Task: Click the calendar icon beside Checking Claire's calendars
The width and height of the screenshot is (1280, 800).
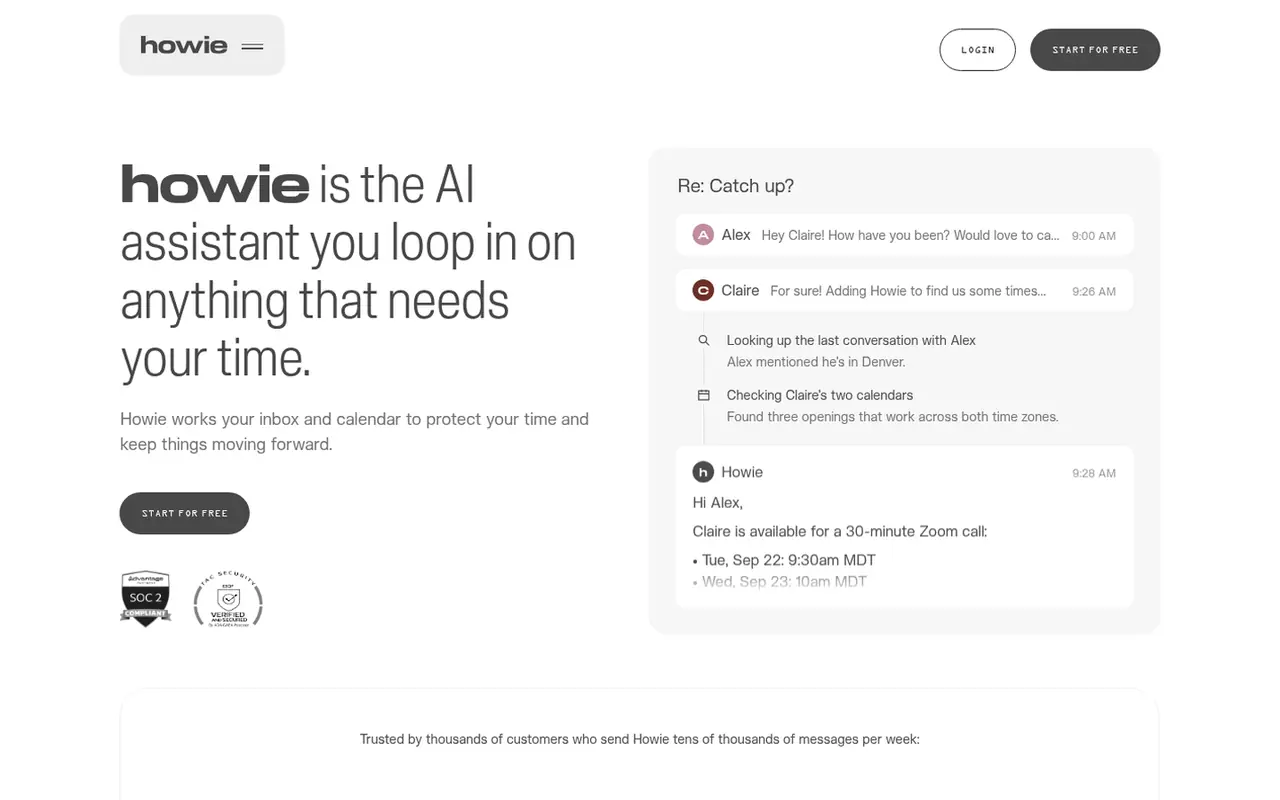Action: coord(704,395)
